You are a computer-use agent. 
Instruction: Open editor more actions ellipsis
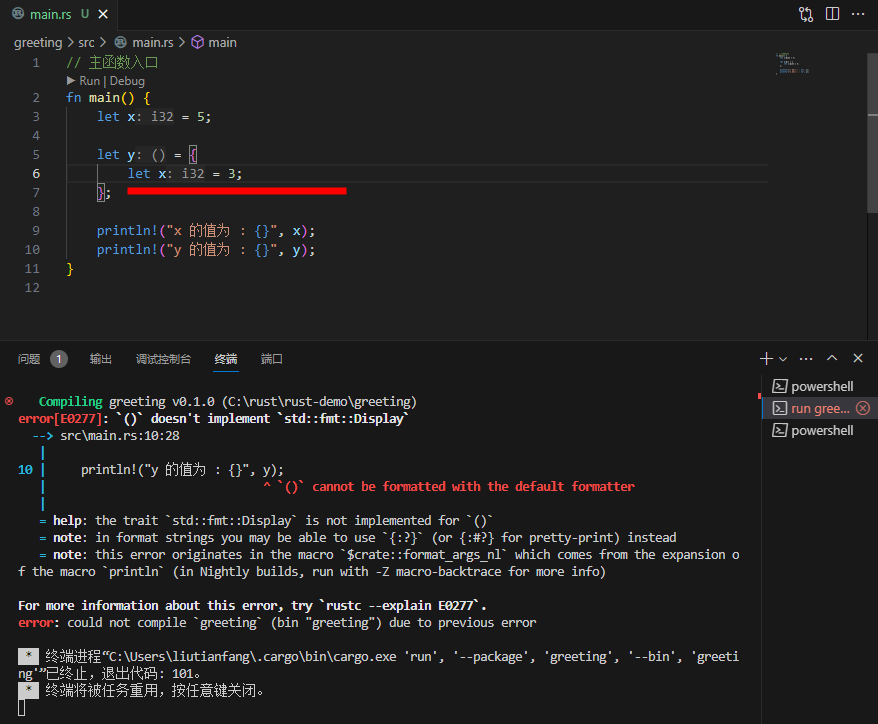858,14
